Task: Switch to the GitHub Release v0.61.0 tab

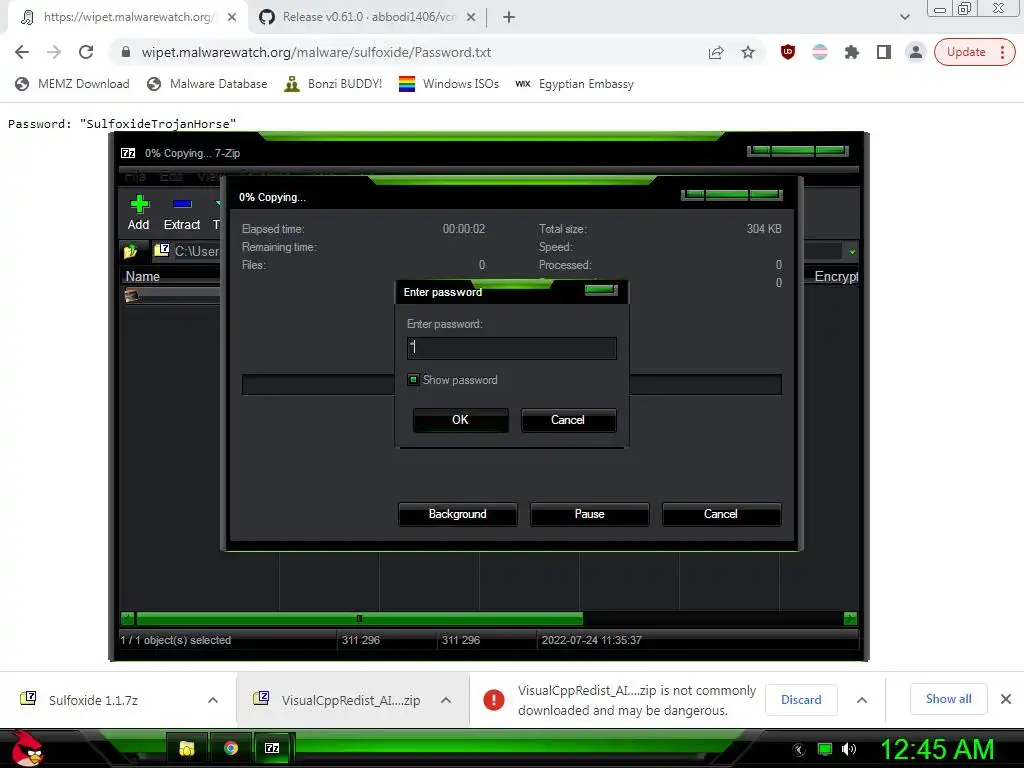Action: (x=368, y=17)
